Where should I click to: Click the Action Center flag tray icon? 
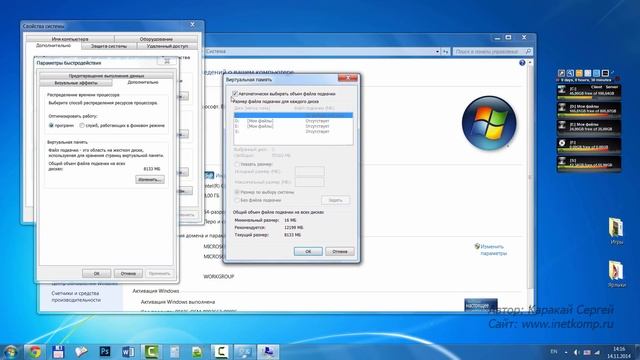[587, 352]
